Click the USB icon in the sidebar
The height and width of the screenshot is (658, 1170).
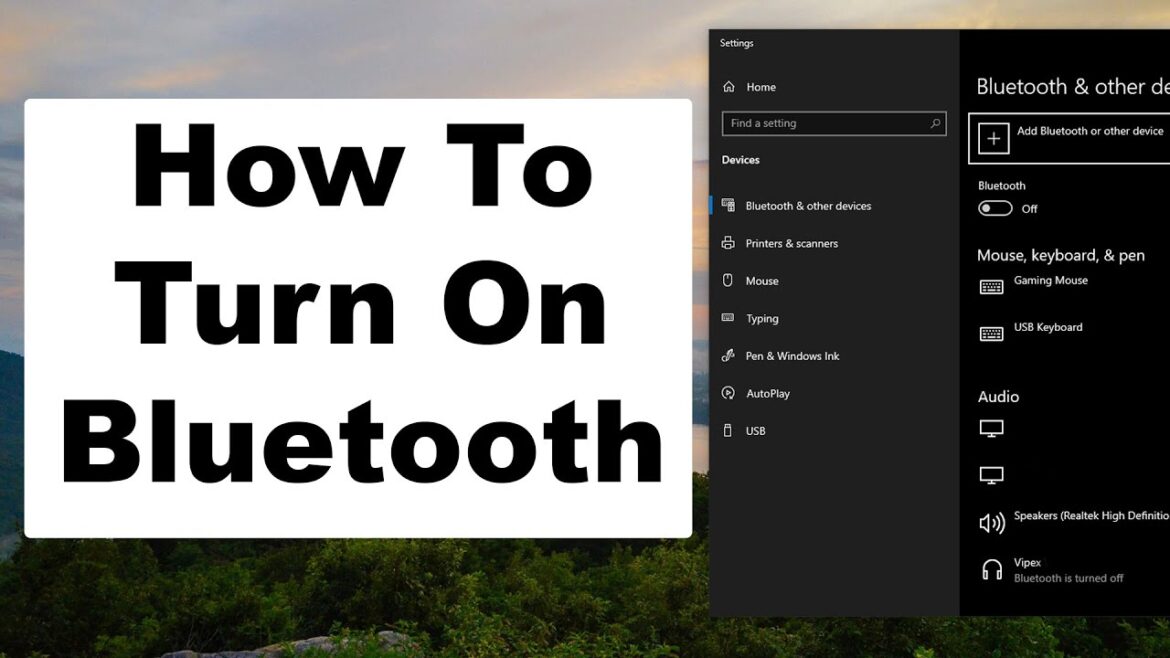(x=729, y=430)
